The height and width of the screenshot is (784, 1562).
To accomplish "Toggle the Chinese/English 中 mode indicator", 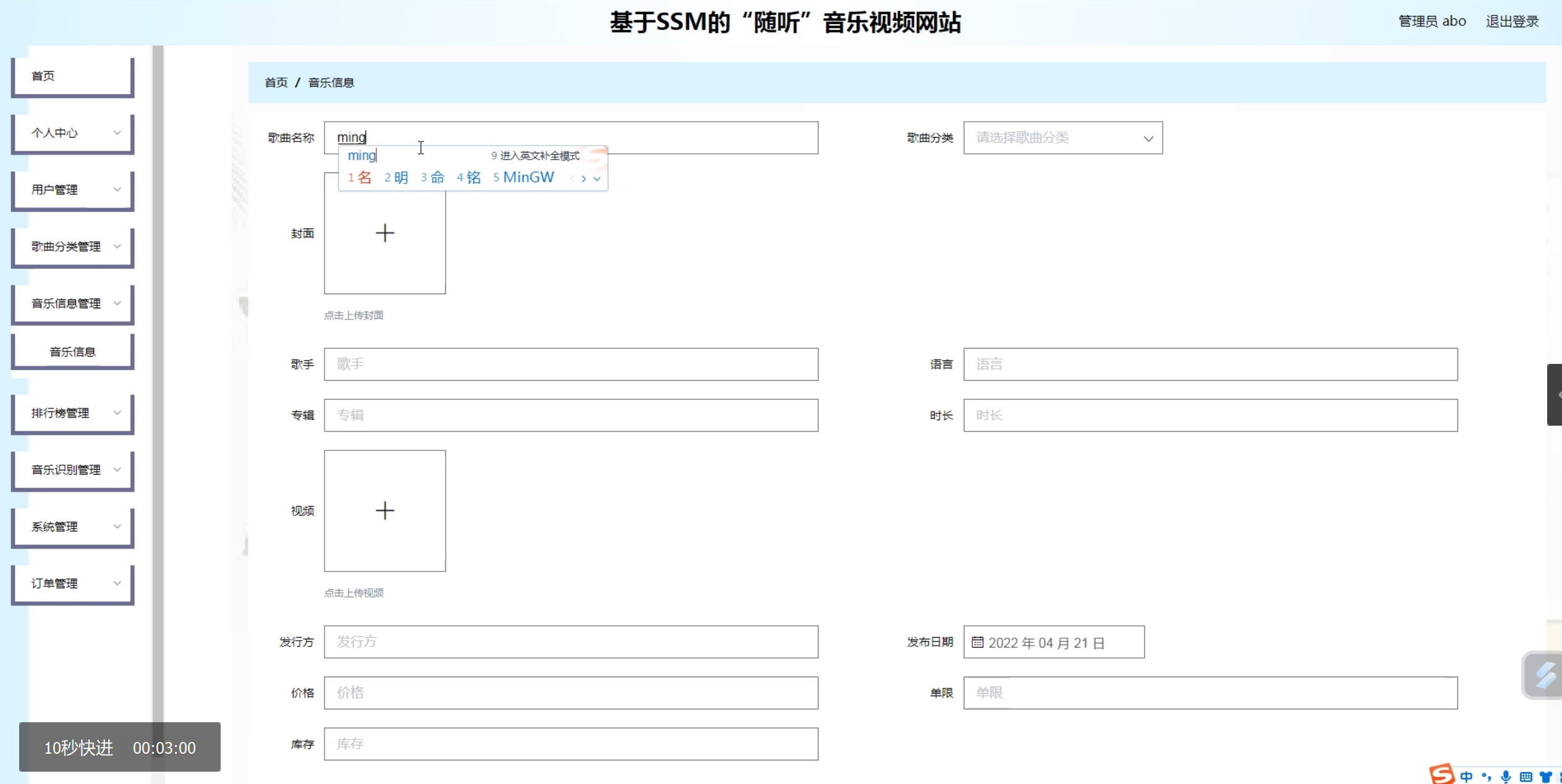I will coord(1466,777).
